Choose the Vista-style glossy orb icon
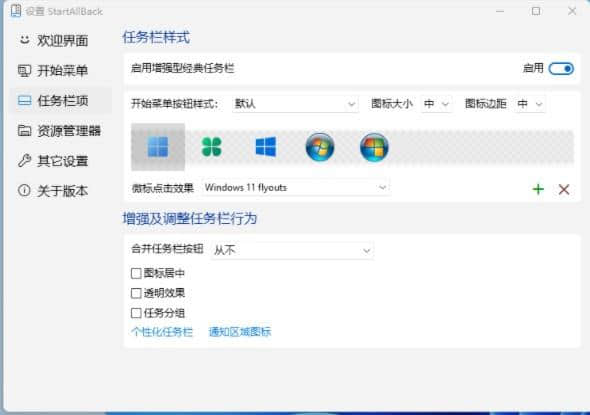Viewport: 590px width, 415px height. coord(374,147)
